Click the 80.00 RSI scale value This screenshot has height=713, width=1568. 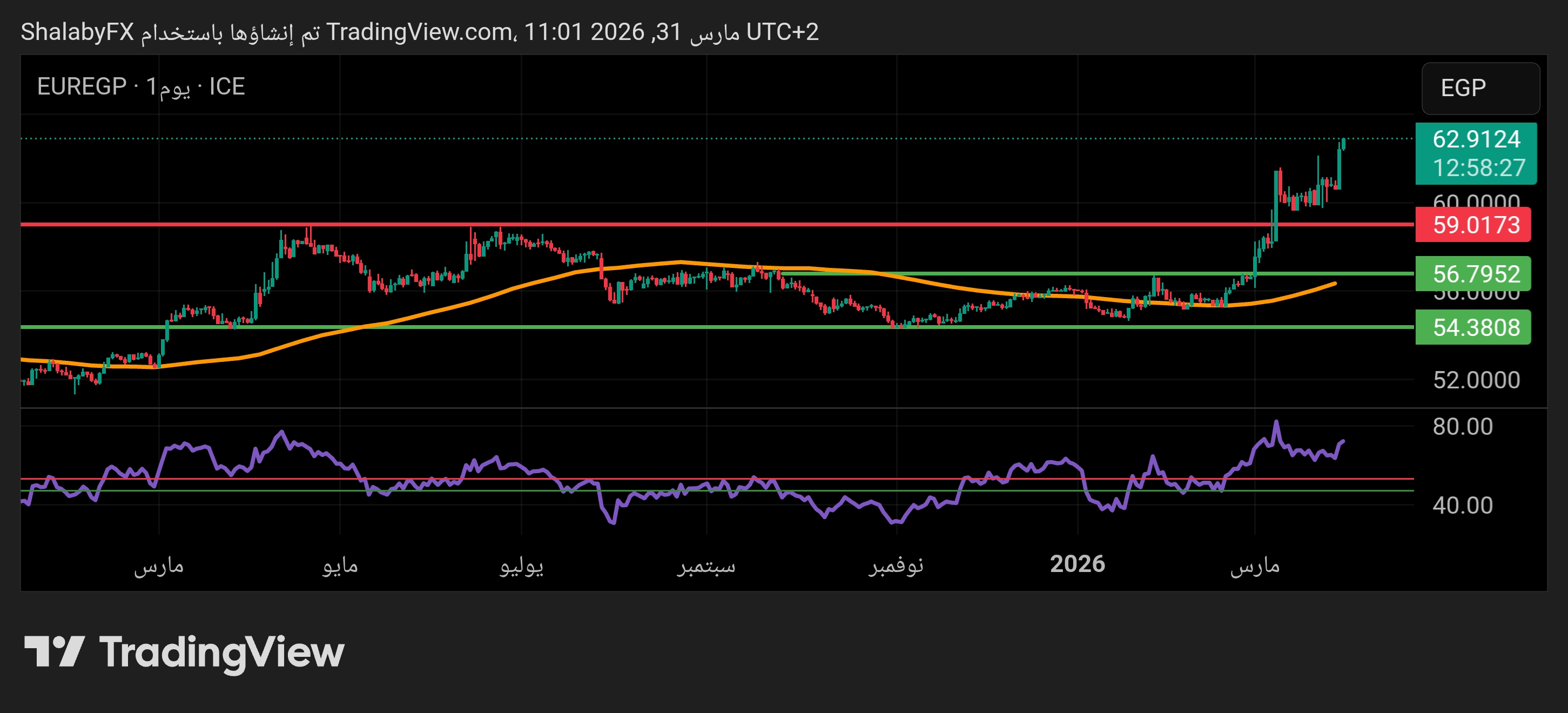click(x=1462, y=426)
